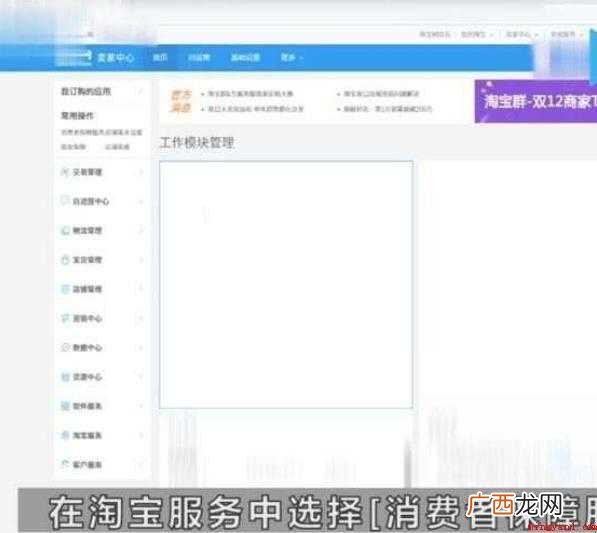Click the 数据中心 sidebar icon

(65, 347)
